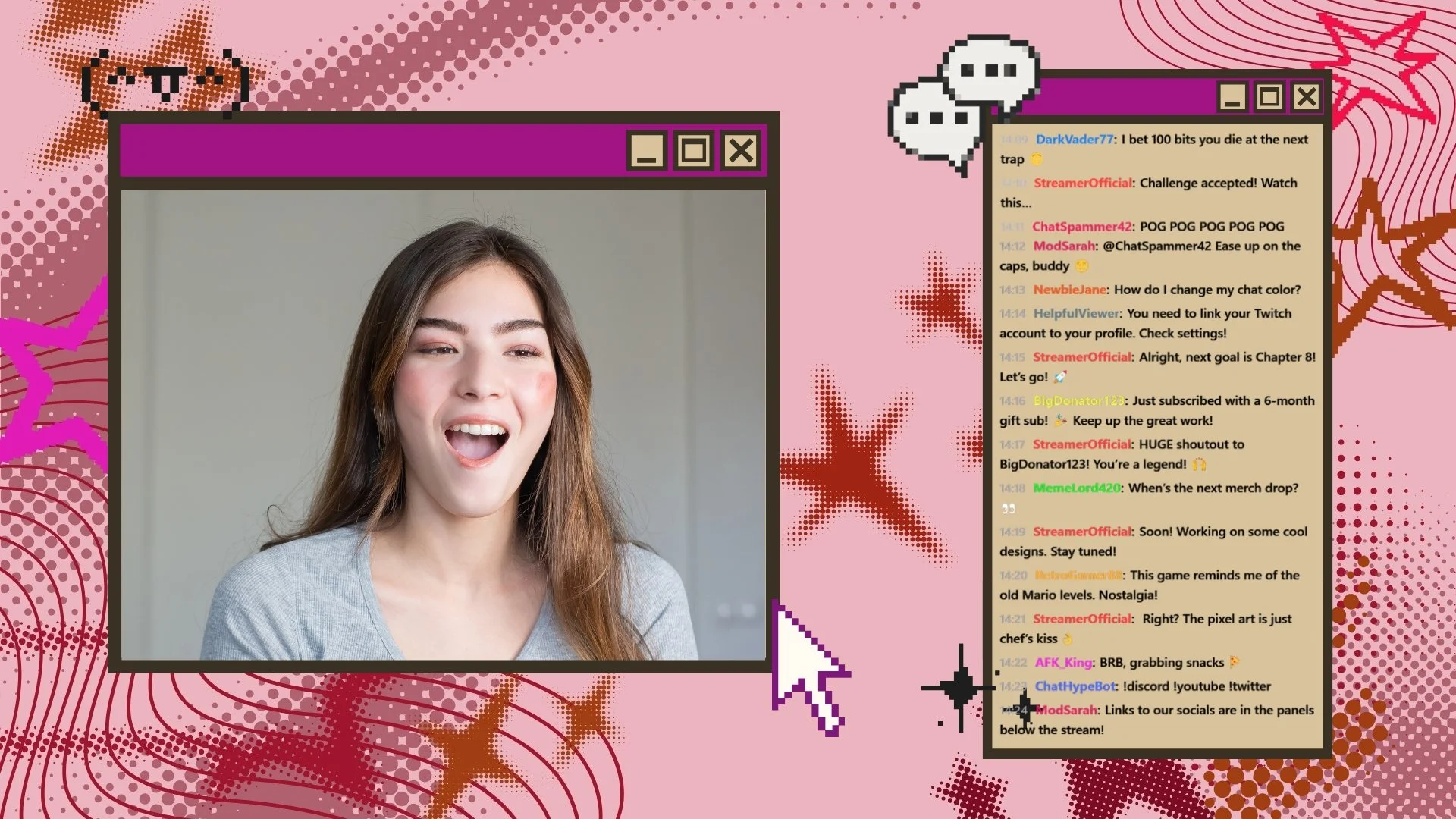Maximize the chat window

[1269, 96]
